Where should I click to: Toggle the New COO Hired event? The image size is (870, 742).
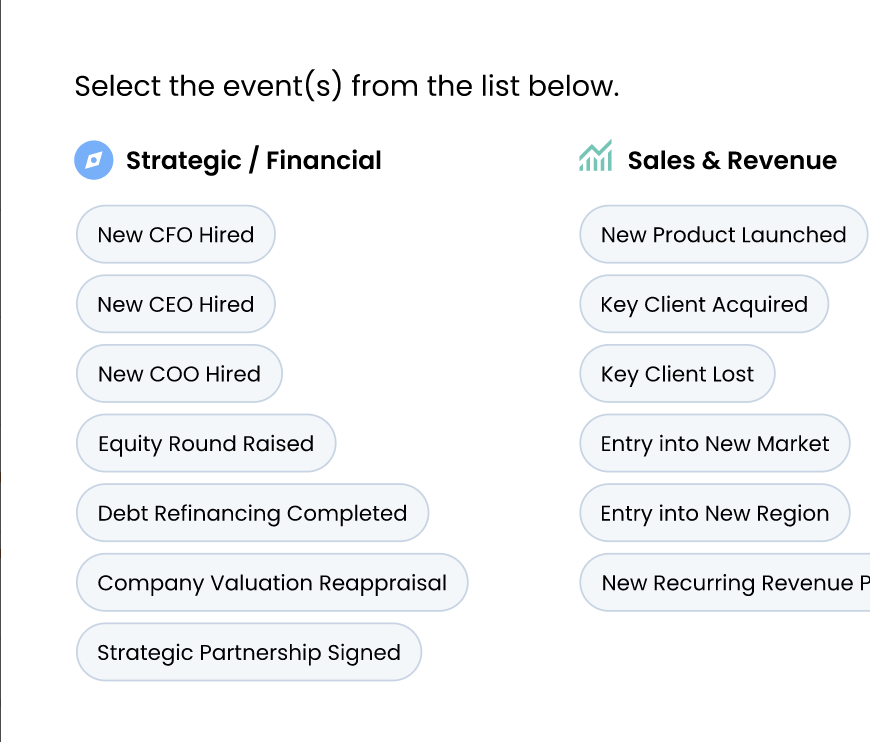pyautogui.click(x=179, y=374)
